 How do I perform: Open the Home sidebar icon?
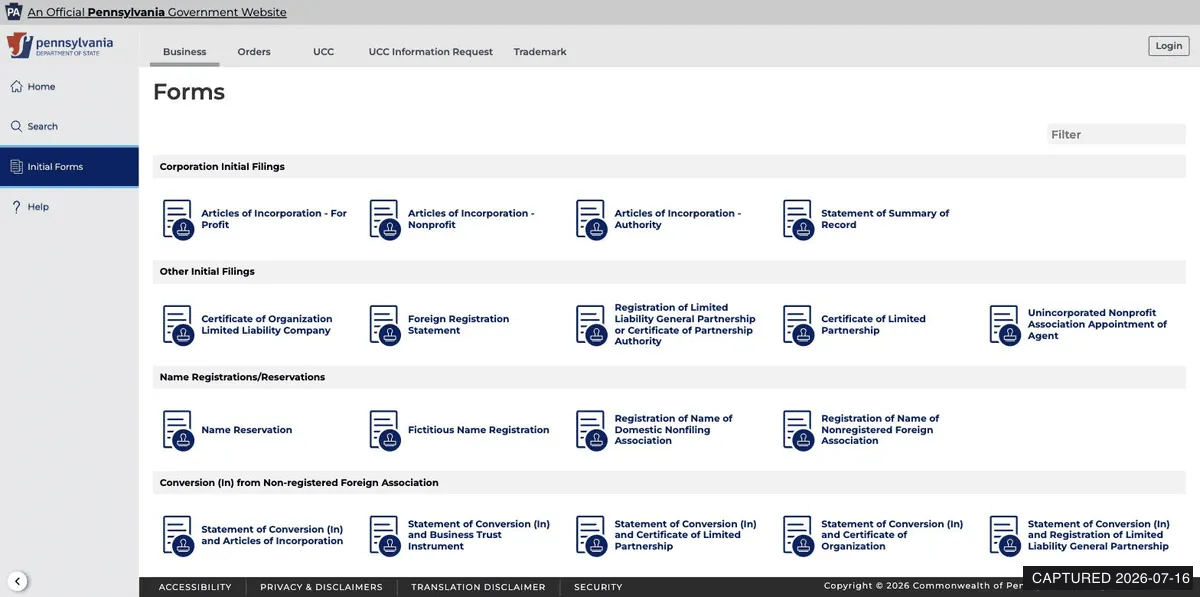click(x=16, y=87)
